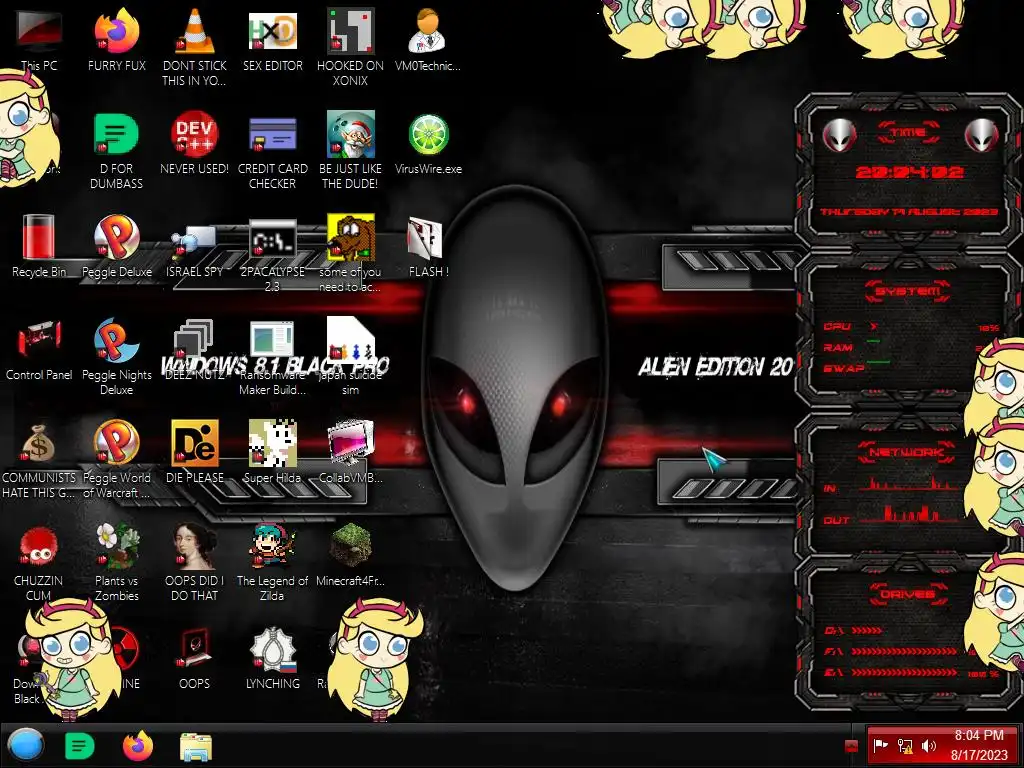
Task: Click the NETWORK gadget panel header
Action: tap(907, 452)
